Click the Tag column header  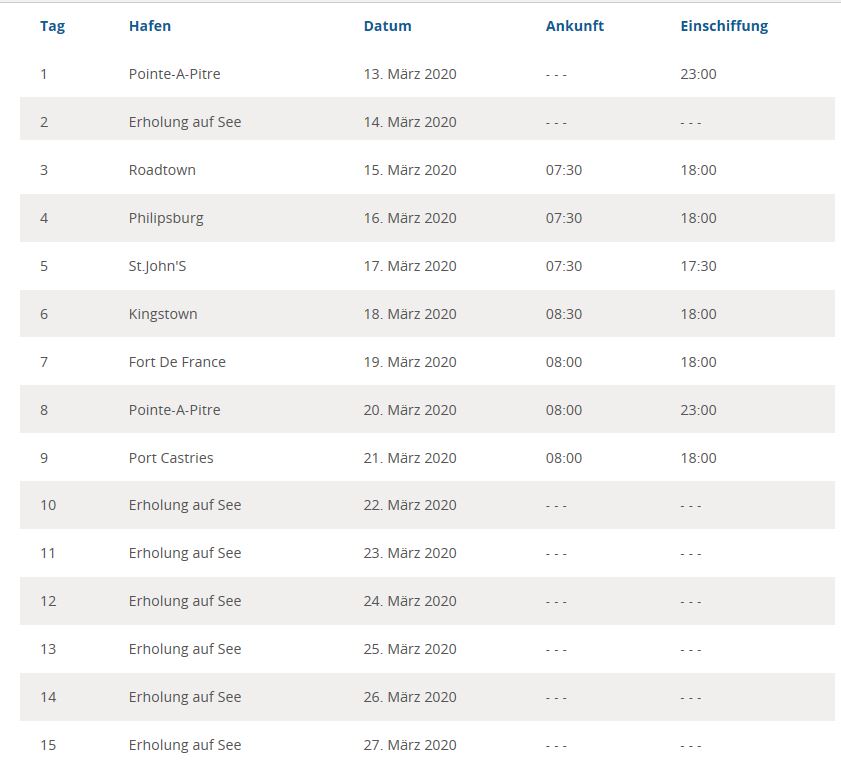tap(52, 26)
